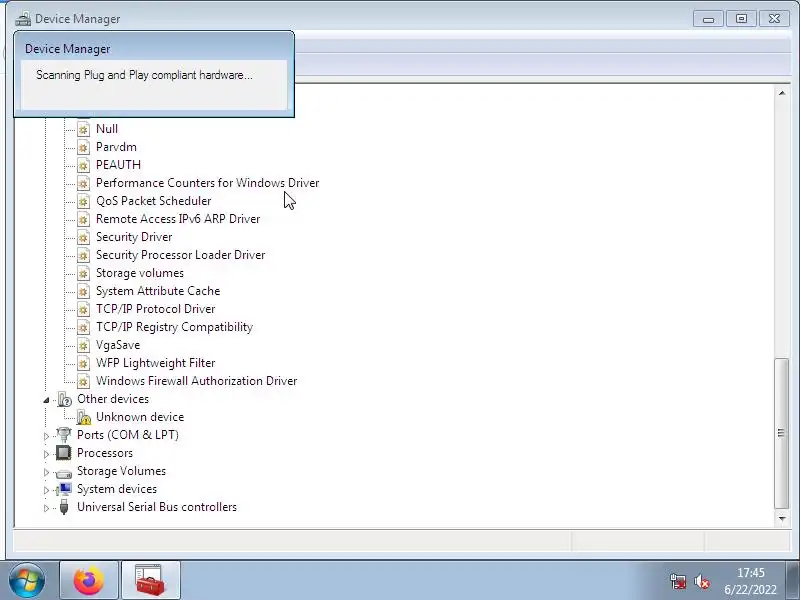Click the Parvdm driver icon
Viewport: 800px width, 600px height.
(x=83, y=147)
